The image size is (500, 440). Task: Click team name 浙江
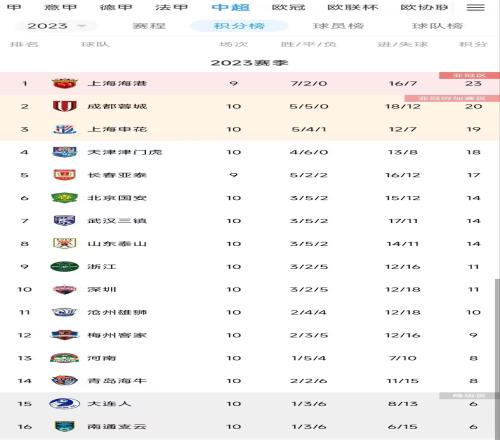[x=102, y=266]
